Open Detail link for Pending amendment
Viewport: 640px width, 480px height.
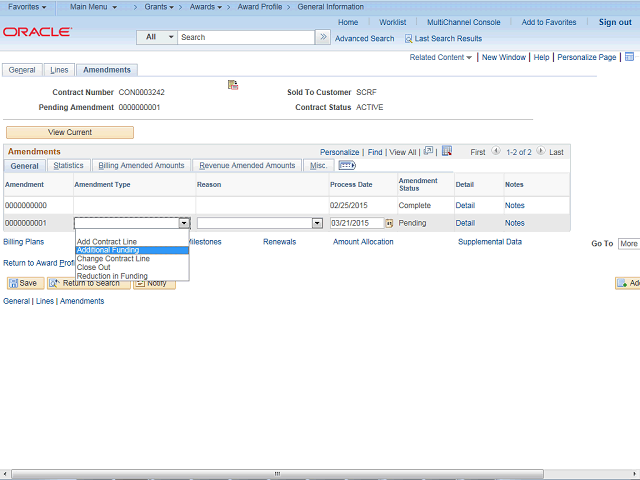pos(465,223)
